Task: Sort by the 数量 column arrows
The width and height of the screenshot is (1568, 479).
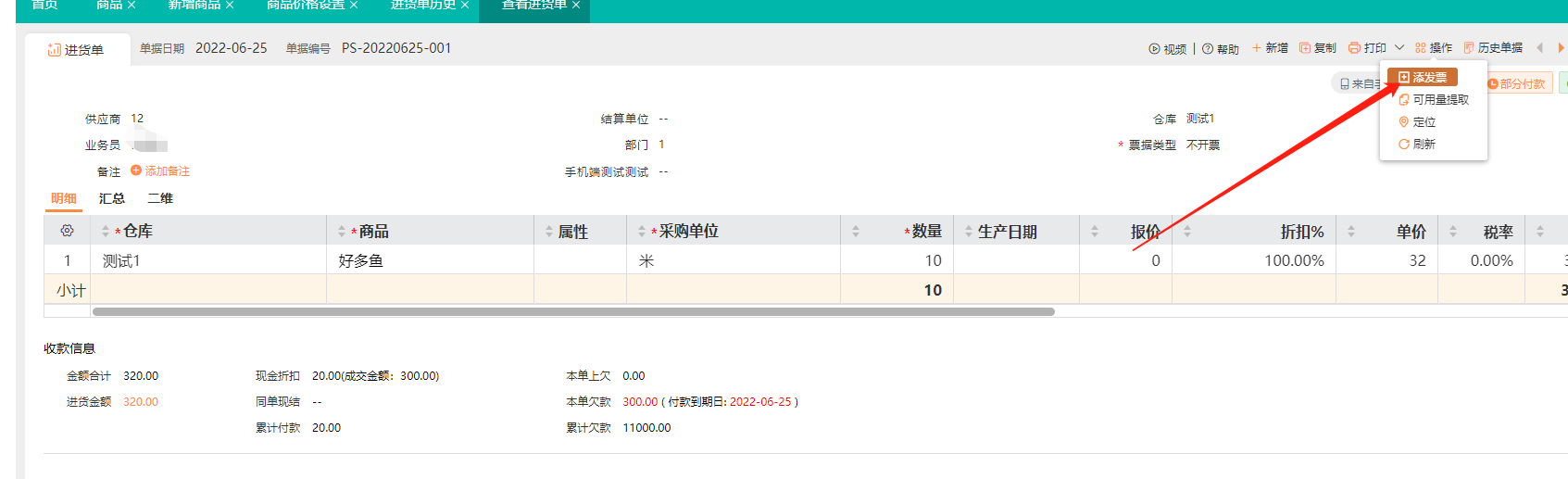Action: coord(855,232)
